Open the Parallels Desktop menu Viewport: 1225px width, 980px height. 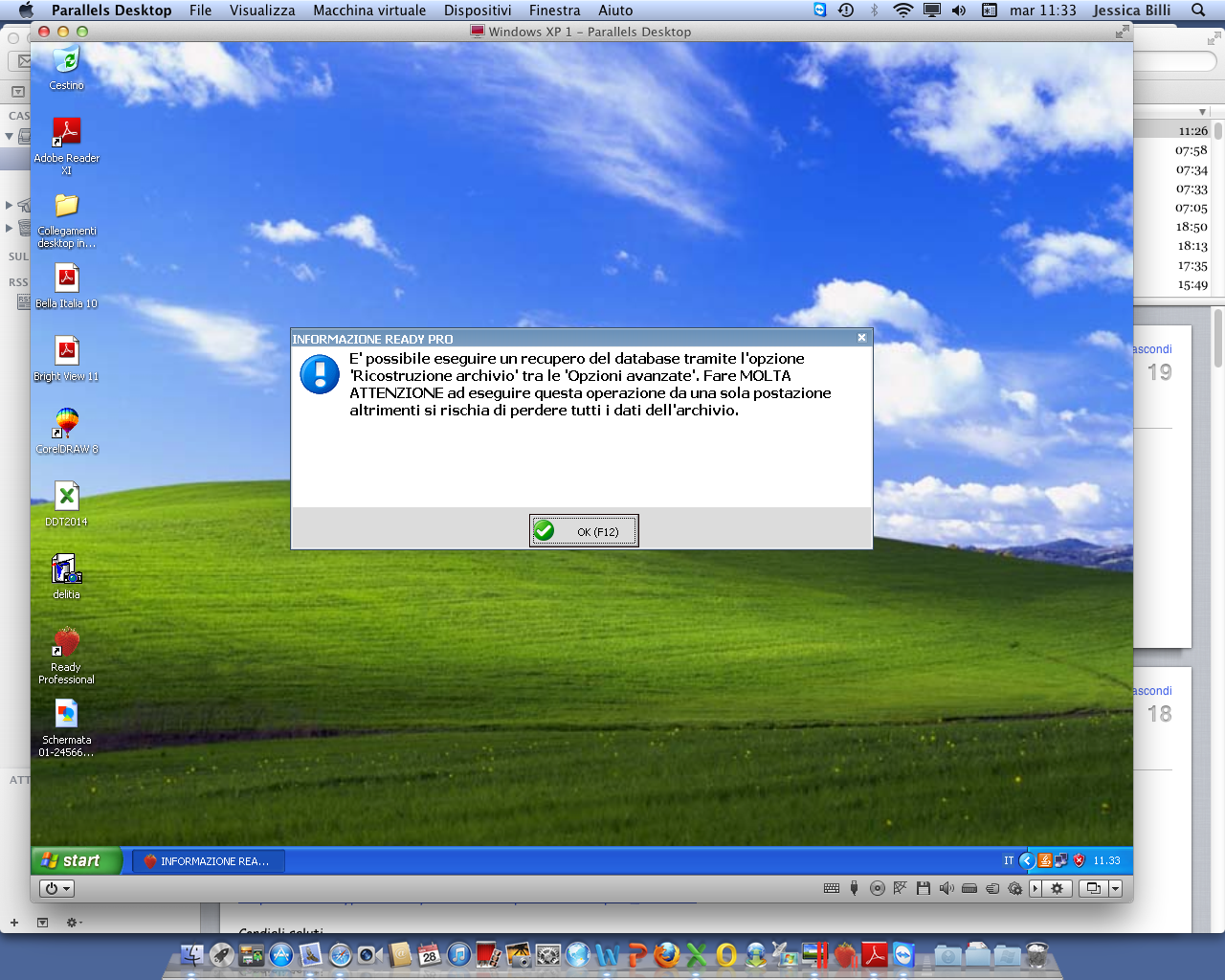point(112,11)
